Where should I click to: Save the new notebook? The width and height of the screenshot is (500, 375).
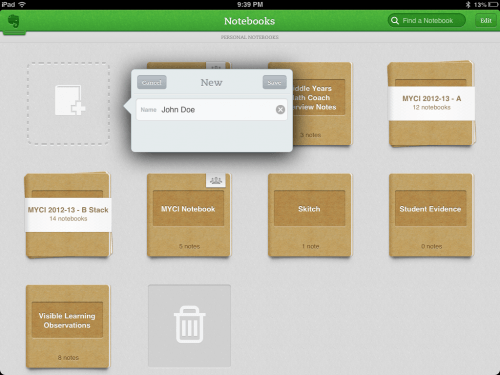pos(274,82)
